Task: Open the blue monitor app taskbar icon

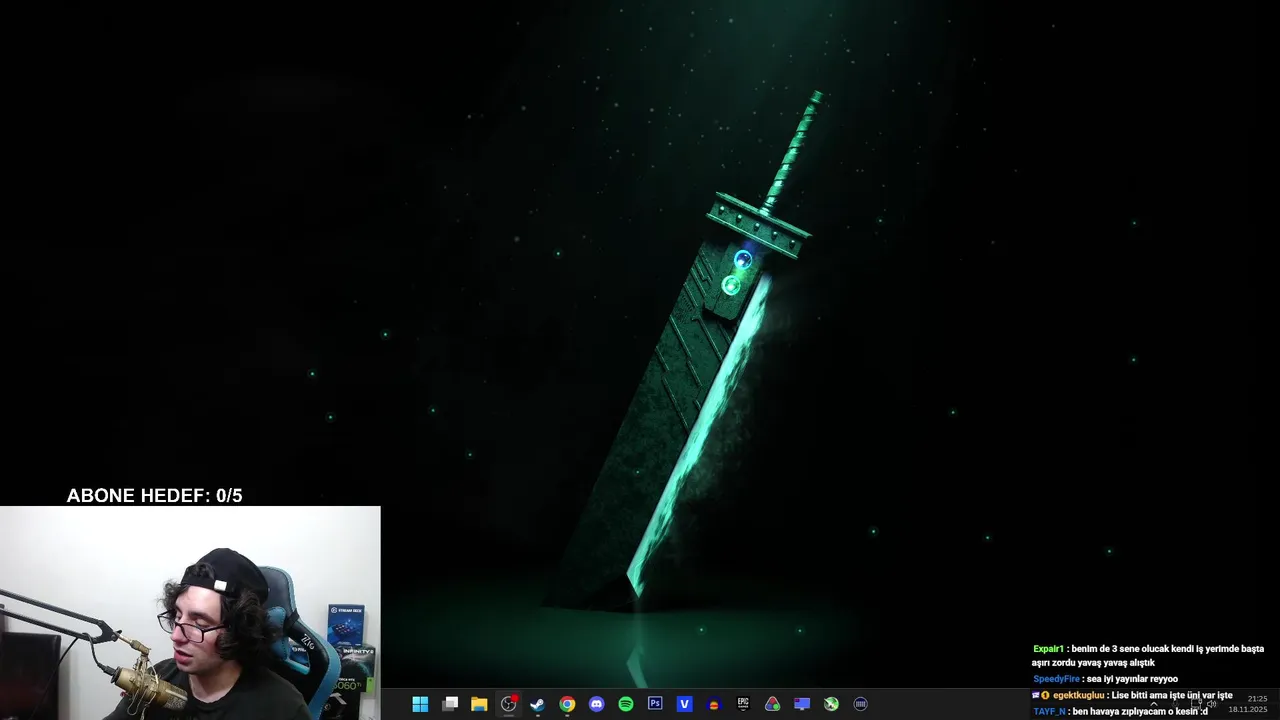Action: point(802,704)
